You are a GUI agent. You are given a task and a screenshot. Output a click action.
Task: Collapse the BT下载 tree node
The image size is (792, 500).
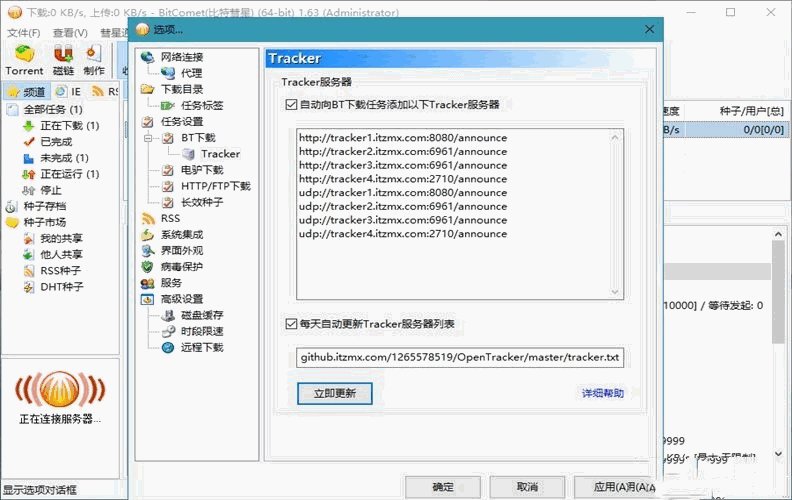[148, 138]
